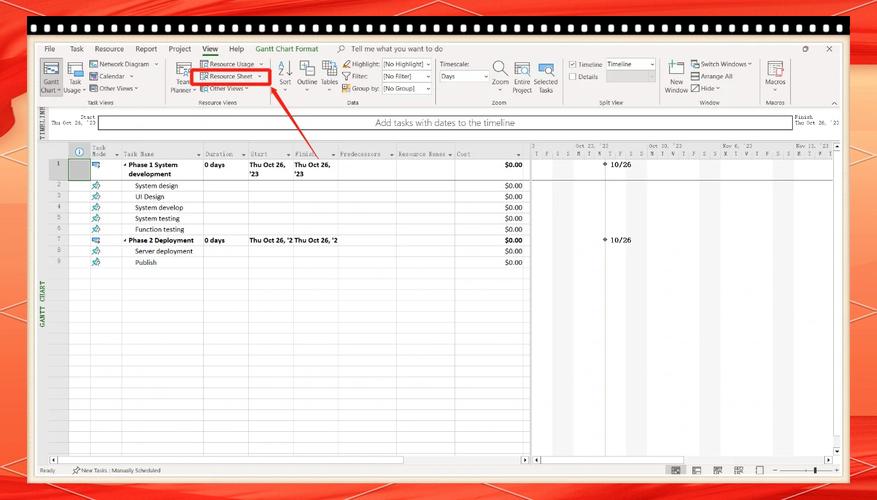877x500 pixels.
Task: Click the New Window icon
Action: pyautogui.click(x=677, y=76)
